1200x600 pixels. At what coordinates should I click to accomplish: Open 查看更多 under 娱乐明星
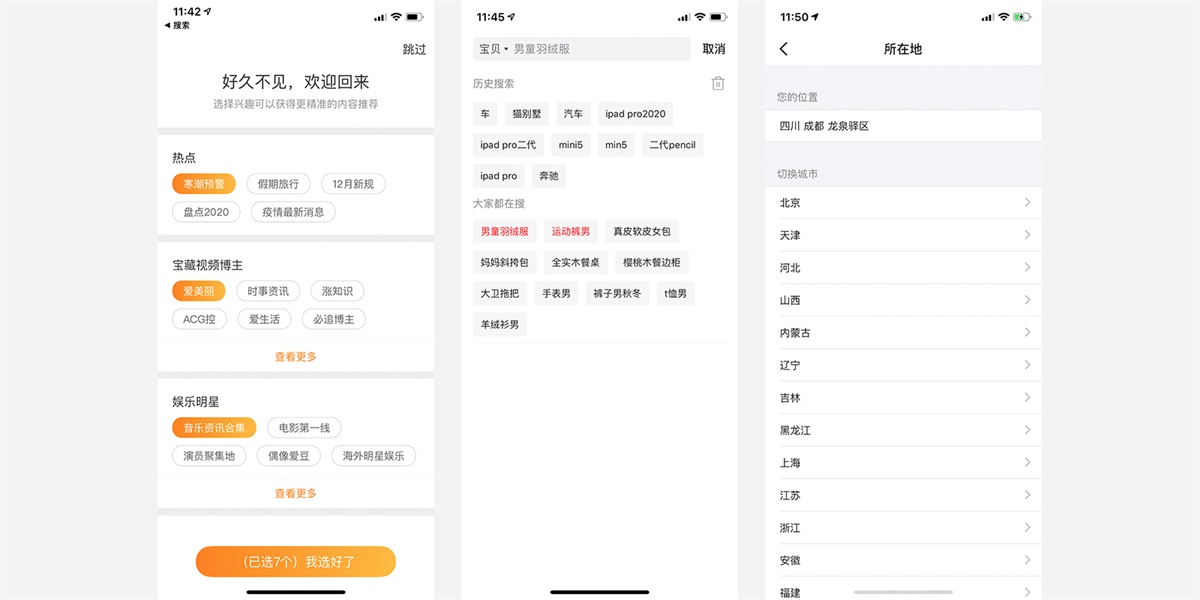click(x=295, y=491)
